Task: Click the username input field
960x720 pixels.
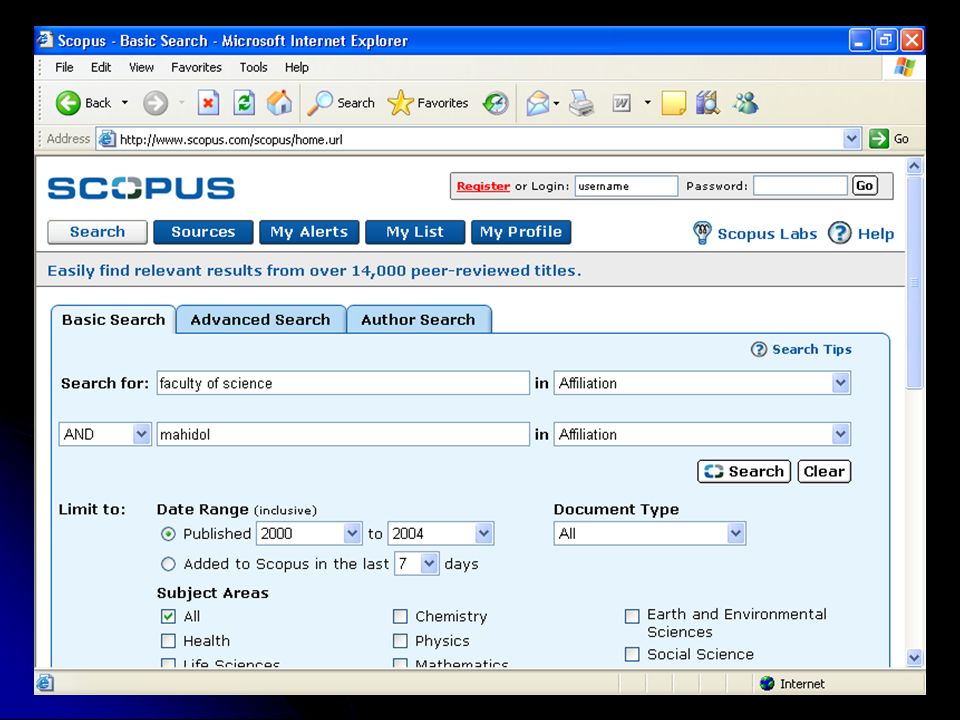Action: pyautogui.click(x=626, y=186)
